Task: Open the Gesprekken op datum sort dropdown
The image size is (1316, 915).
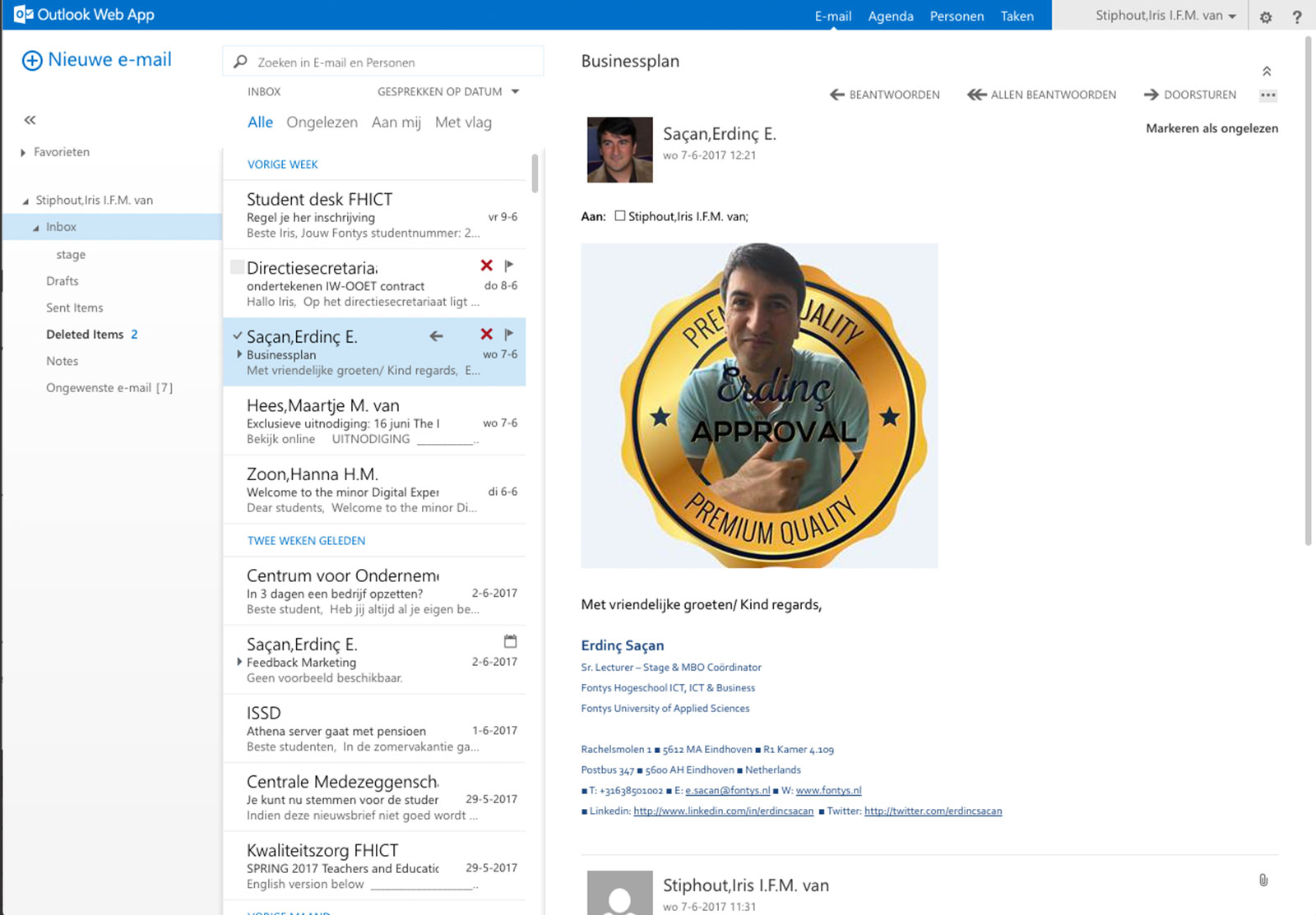Action: 448,91
